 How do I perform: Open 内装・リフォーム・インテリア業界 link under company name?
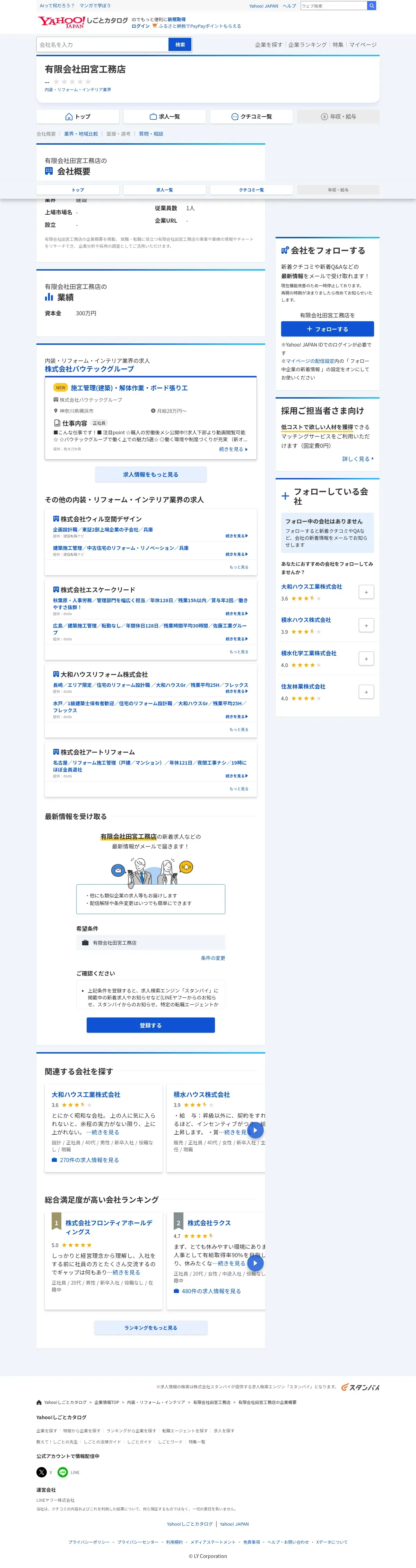(x=78, y=90)
